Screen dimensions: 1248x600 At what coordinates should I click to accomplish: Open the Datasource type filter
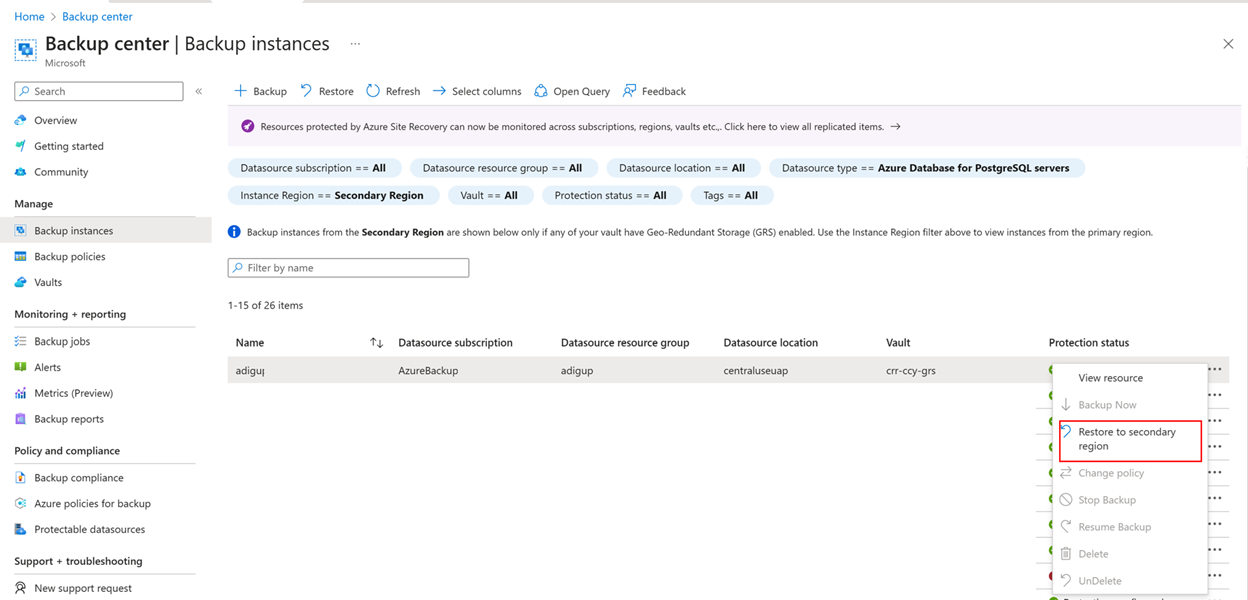pos(926,167)
